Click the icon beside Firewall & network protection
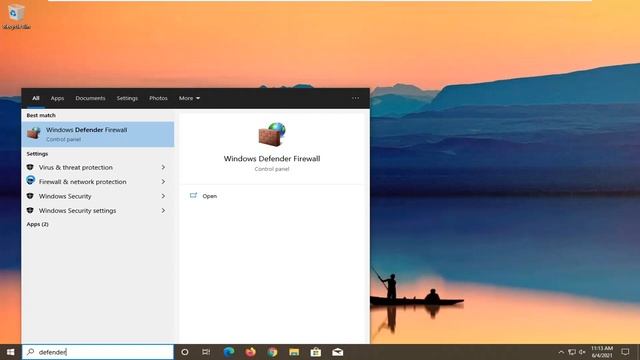Viewport: 640px width, 360px height. point(31,180)
